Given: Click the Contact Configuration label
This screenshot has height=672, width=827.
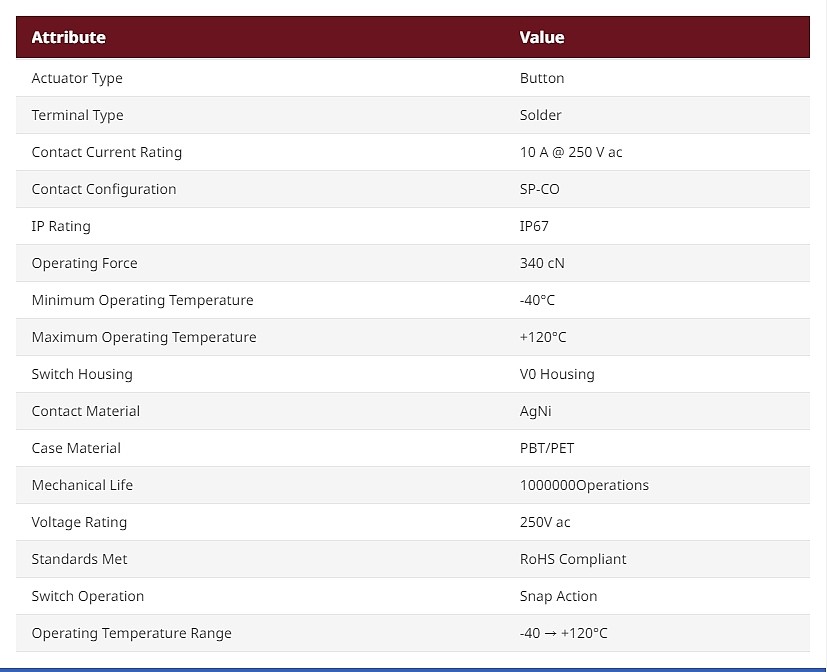Looking at the screenshot, I should click(x=104, y=189).
